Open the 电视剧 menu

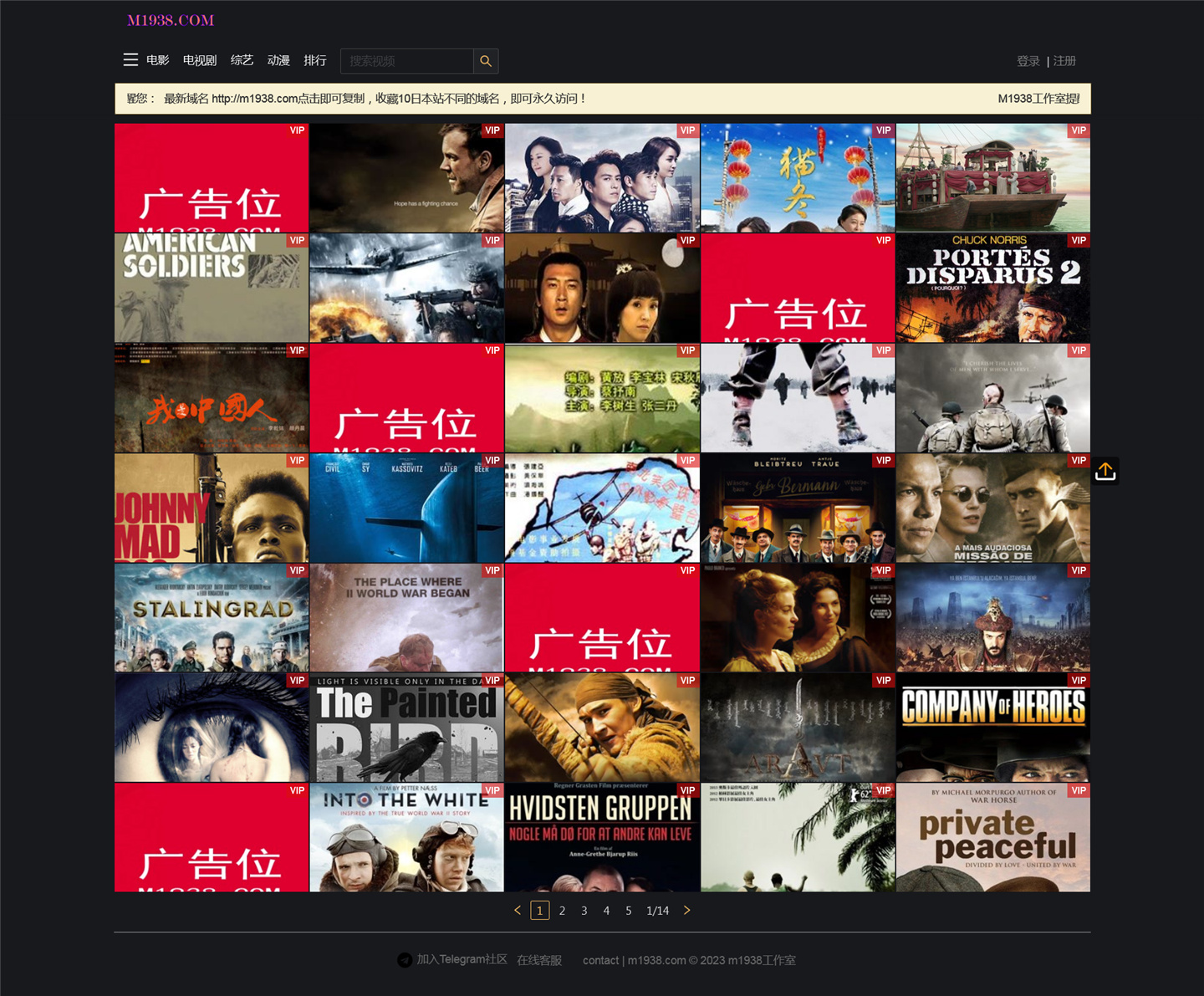point(200,60)
